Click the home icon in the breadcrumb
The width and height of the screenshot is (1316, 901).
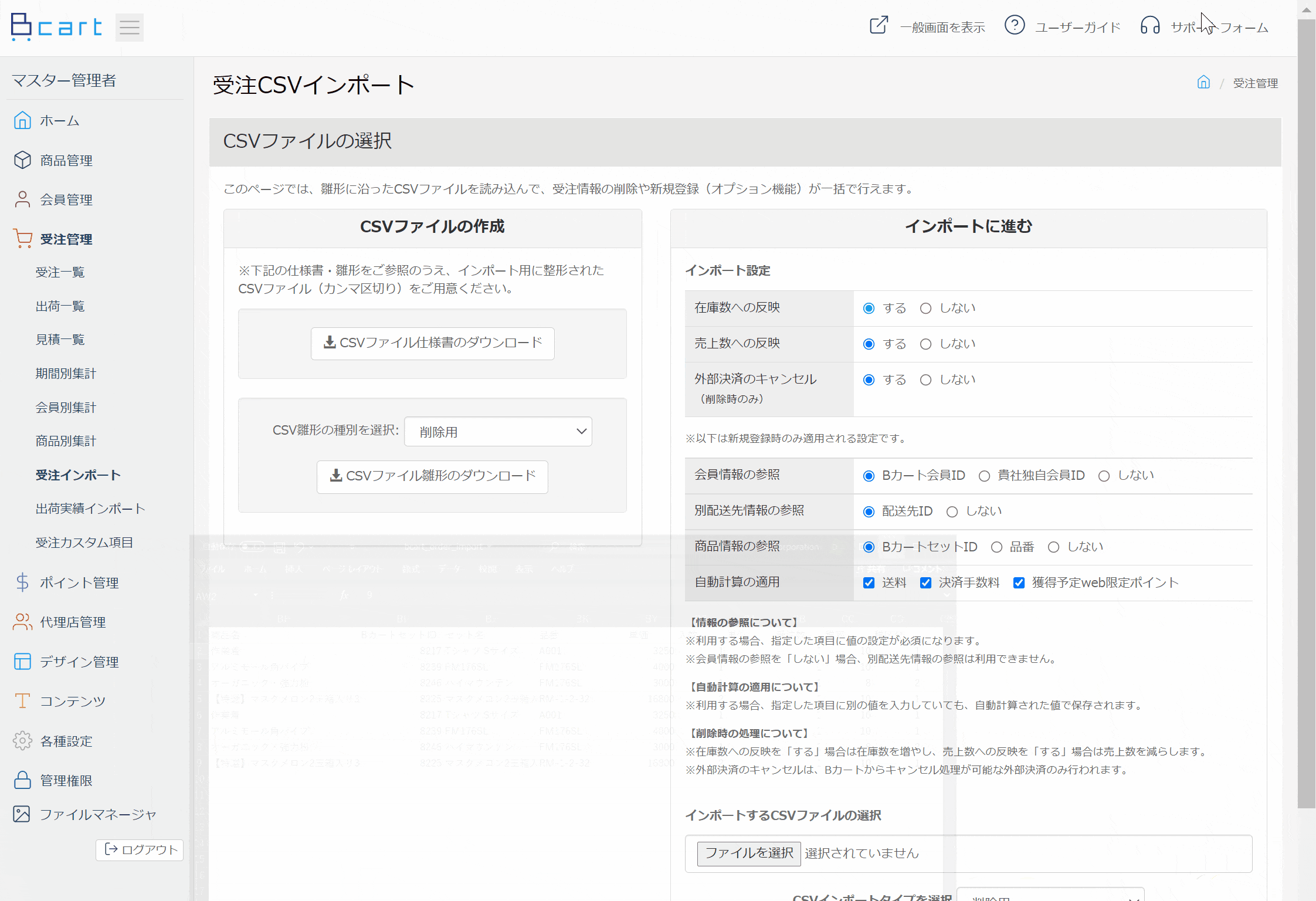click(1203, 82)
